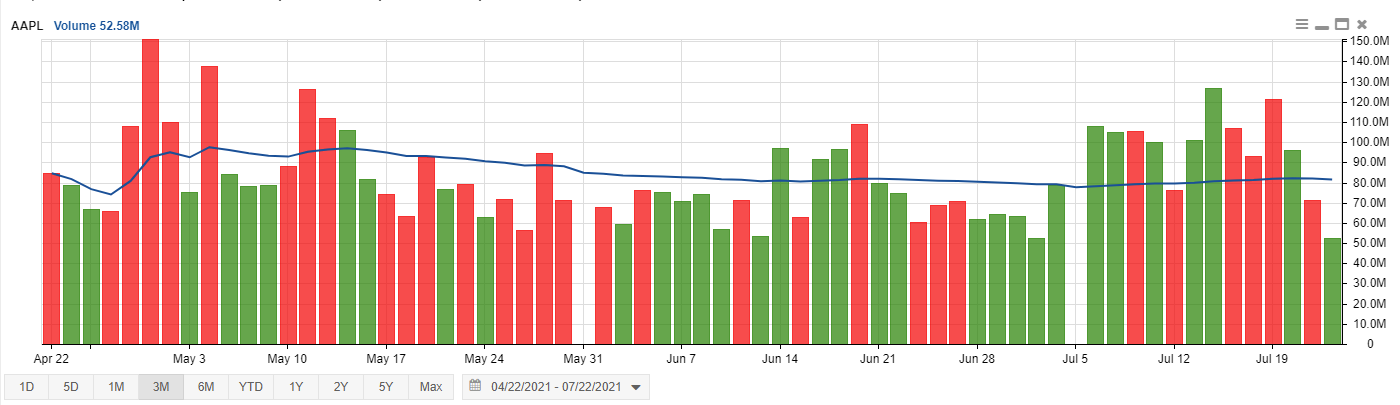Click the red volume bar above May 10
The height and width of the screenshot is (405, 1400).
pos(288,255)
